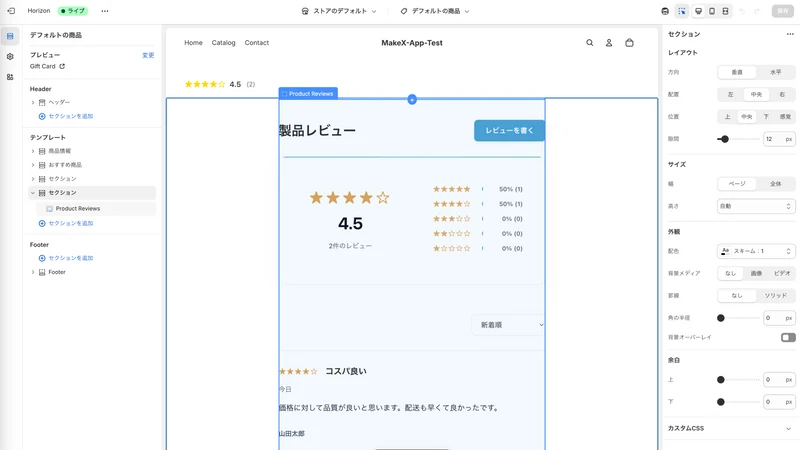Viewport: 800px width, 450px height.
Task: Open theme settings gear in left rail
Action: pos(10,57)
